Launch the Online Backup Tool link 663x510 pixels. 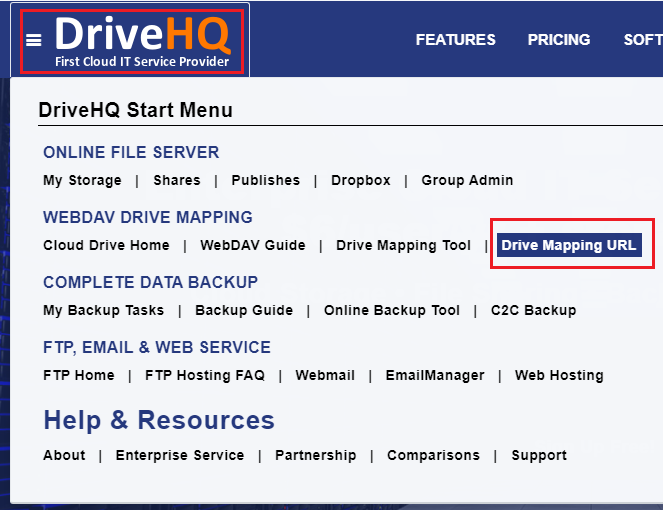pyautogui.click(x=392, y=310)
